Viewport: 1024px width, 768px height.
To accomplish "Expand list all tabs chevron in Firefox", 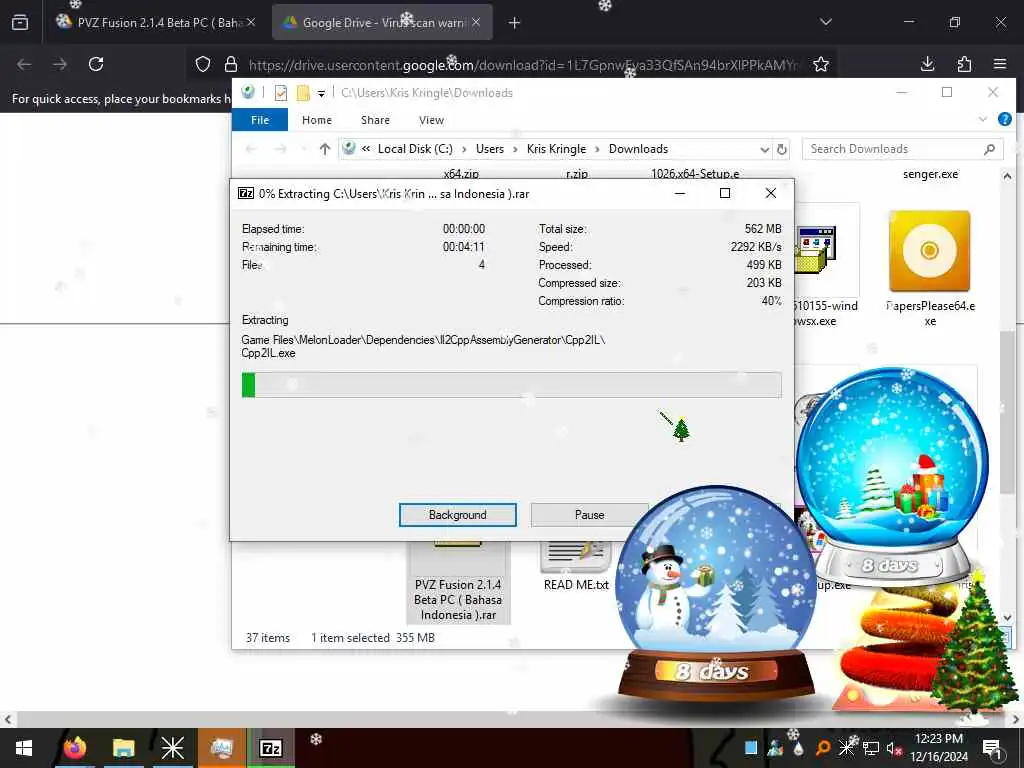I will point(825,22).
